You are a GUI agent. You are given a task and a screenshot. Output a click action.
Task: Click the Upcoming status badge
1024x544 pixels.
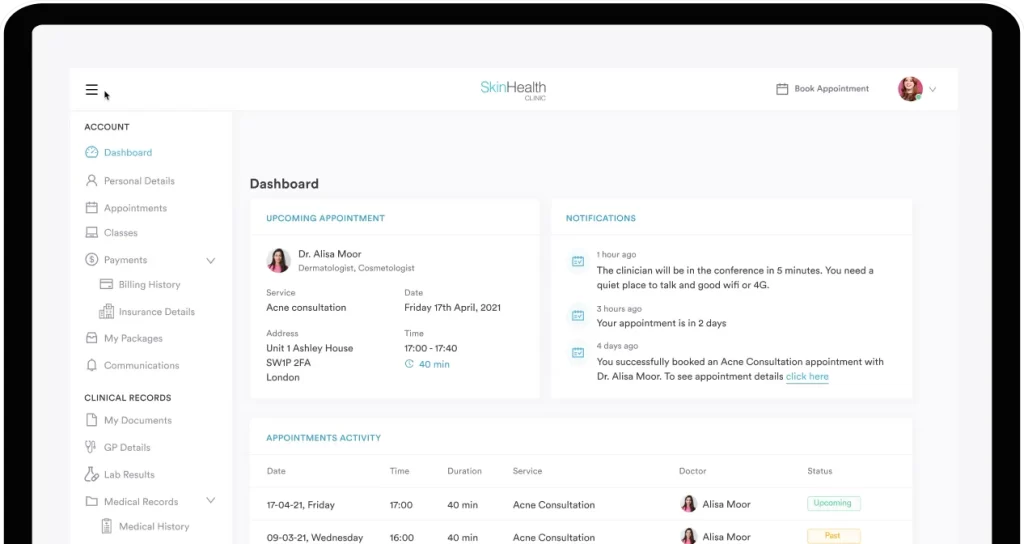(833, 504)
